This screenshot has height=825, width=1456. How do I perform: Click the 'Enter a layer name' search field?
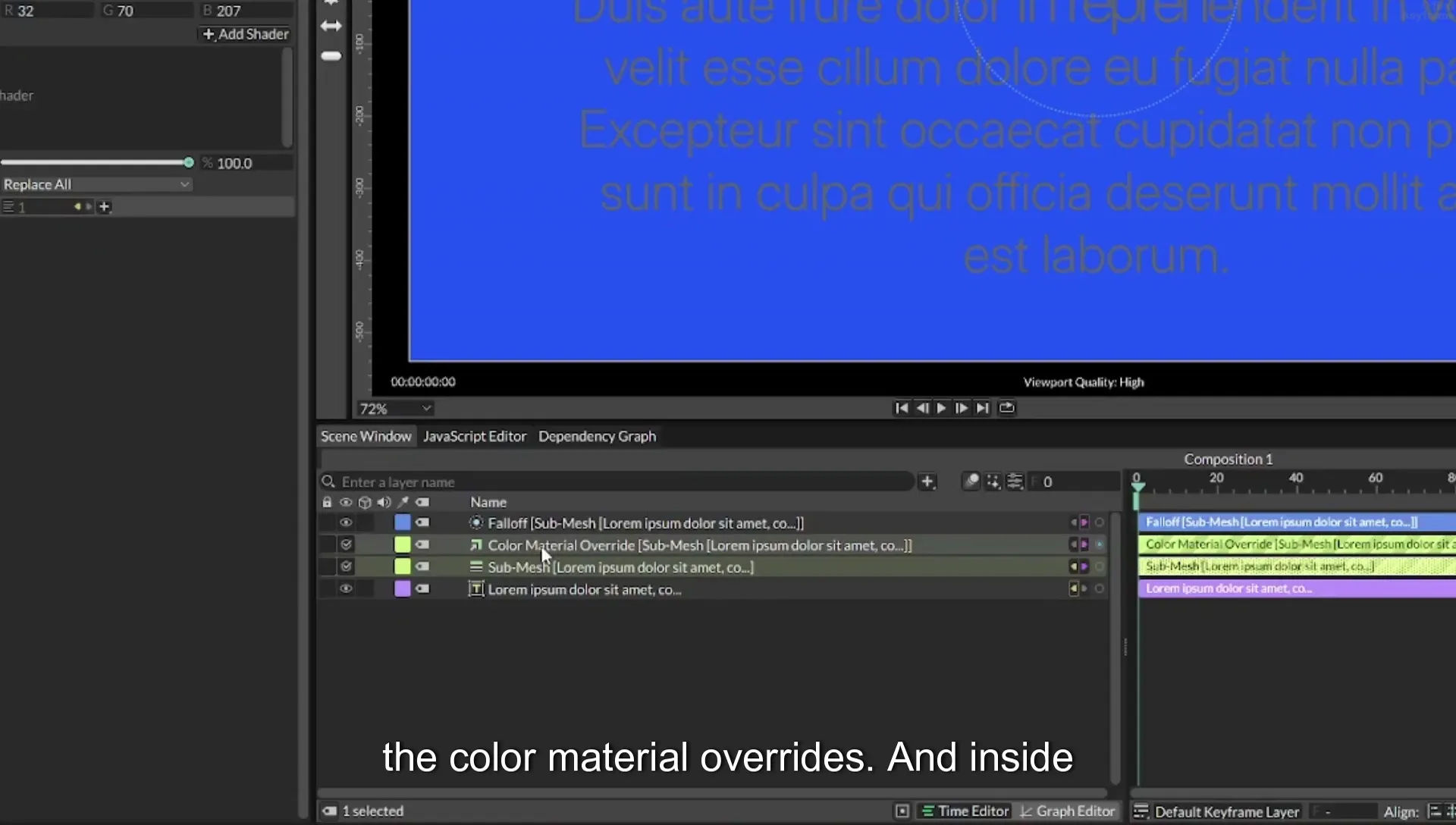[616, 482]
